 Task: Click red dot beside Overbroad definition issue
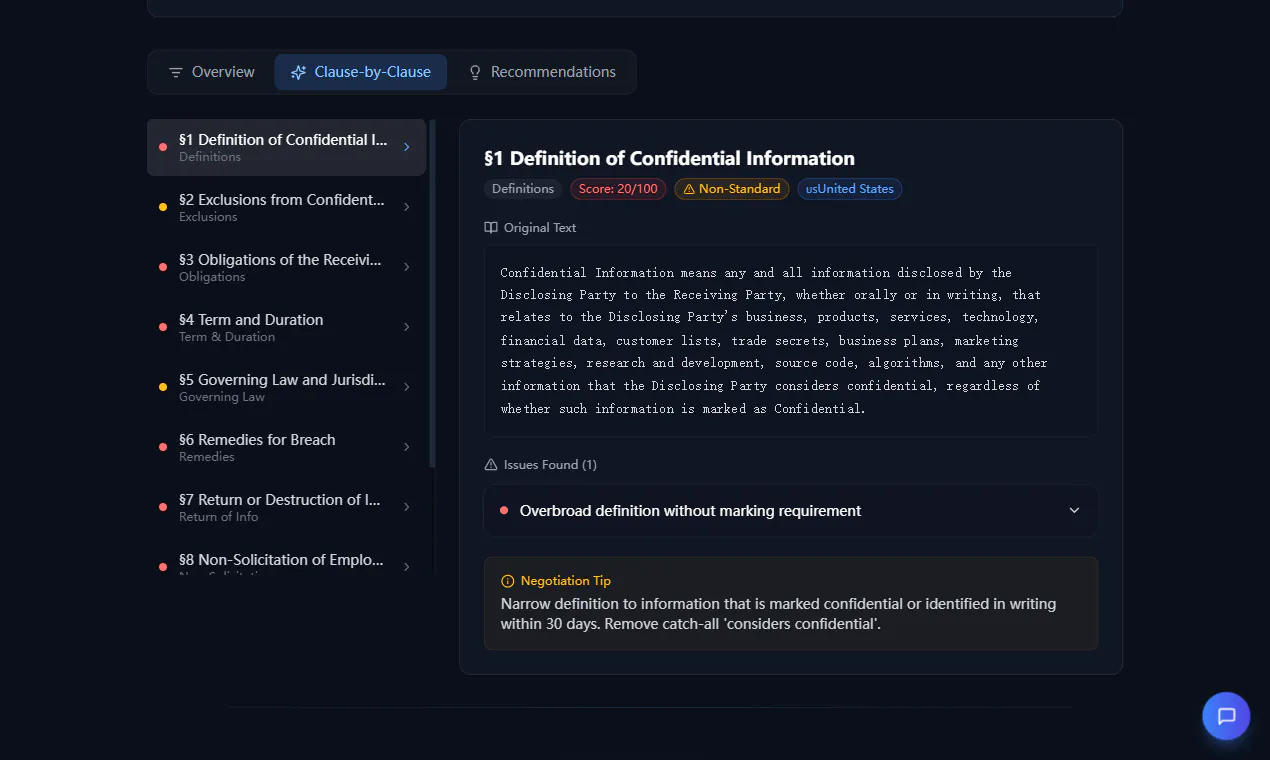(x=504, y=511)
